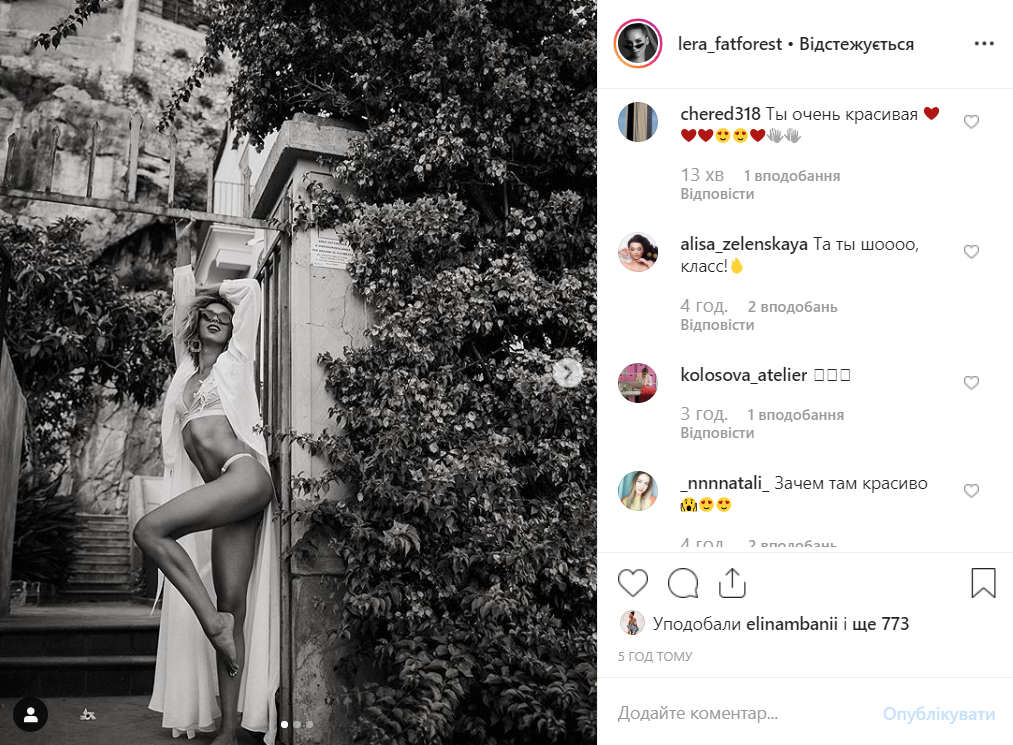Like kolosova_atelier's comment heart
The height and width of the screenshot is (745, 1013).
(971, 383)
